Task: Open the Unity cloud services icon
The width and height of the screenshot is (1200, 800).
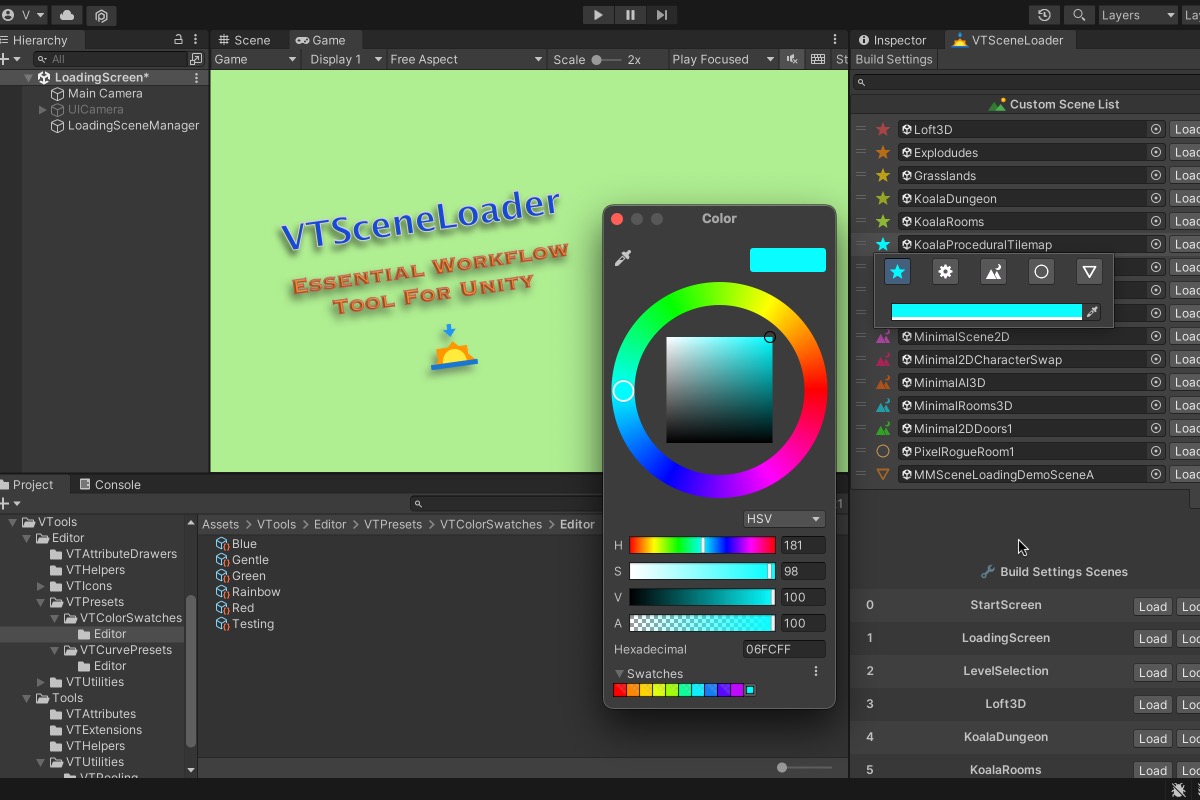Action: [67, 15]
